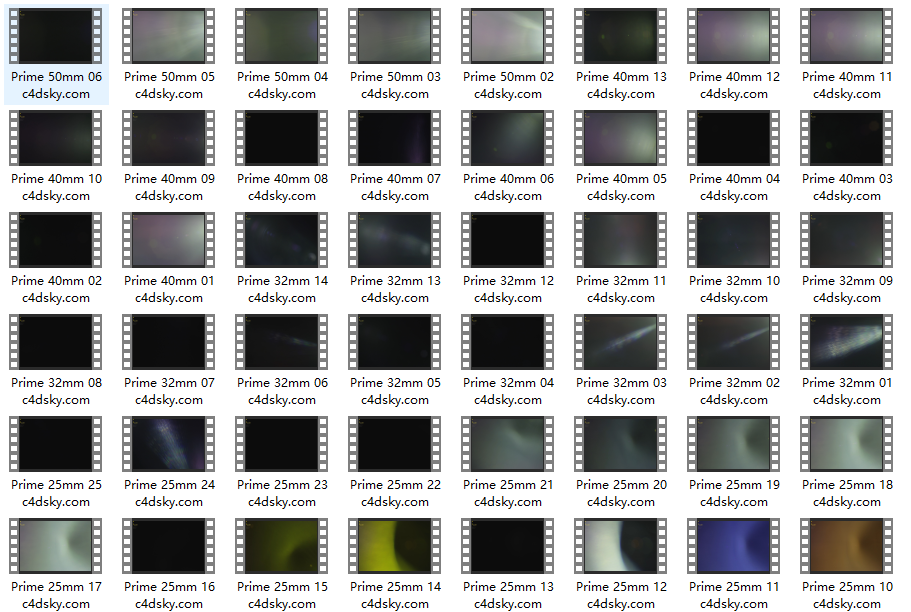
Task: Click the Prime 32mm 13 video thumbnail
Action: click(x=394, y=239)
